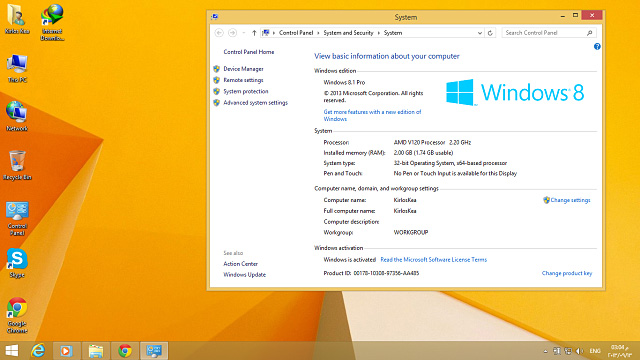640x360 pixels.
Task: Go to Control Panel Home
Action: (x=249, y=52)
